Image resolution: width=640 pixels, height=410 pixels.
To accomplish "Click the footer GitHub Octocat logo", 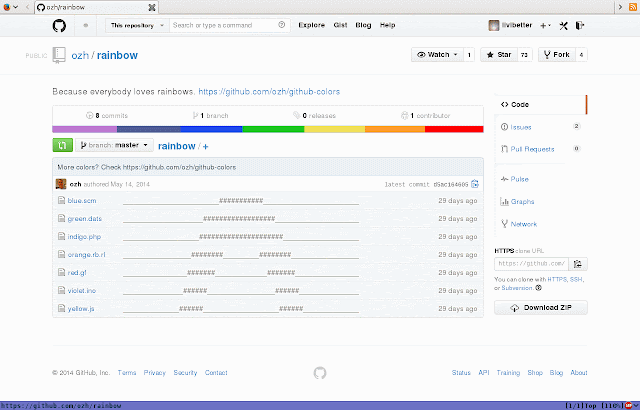I will [x=320, y=373].
